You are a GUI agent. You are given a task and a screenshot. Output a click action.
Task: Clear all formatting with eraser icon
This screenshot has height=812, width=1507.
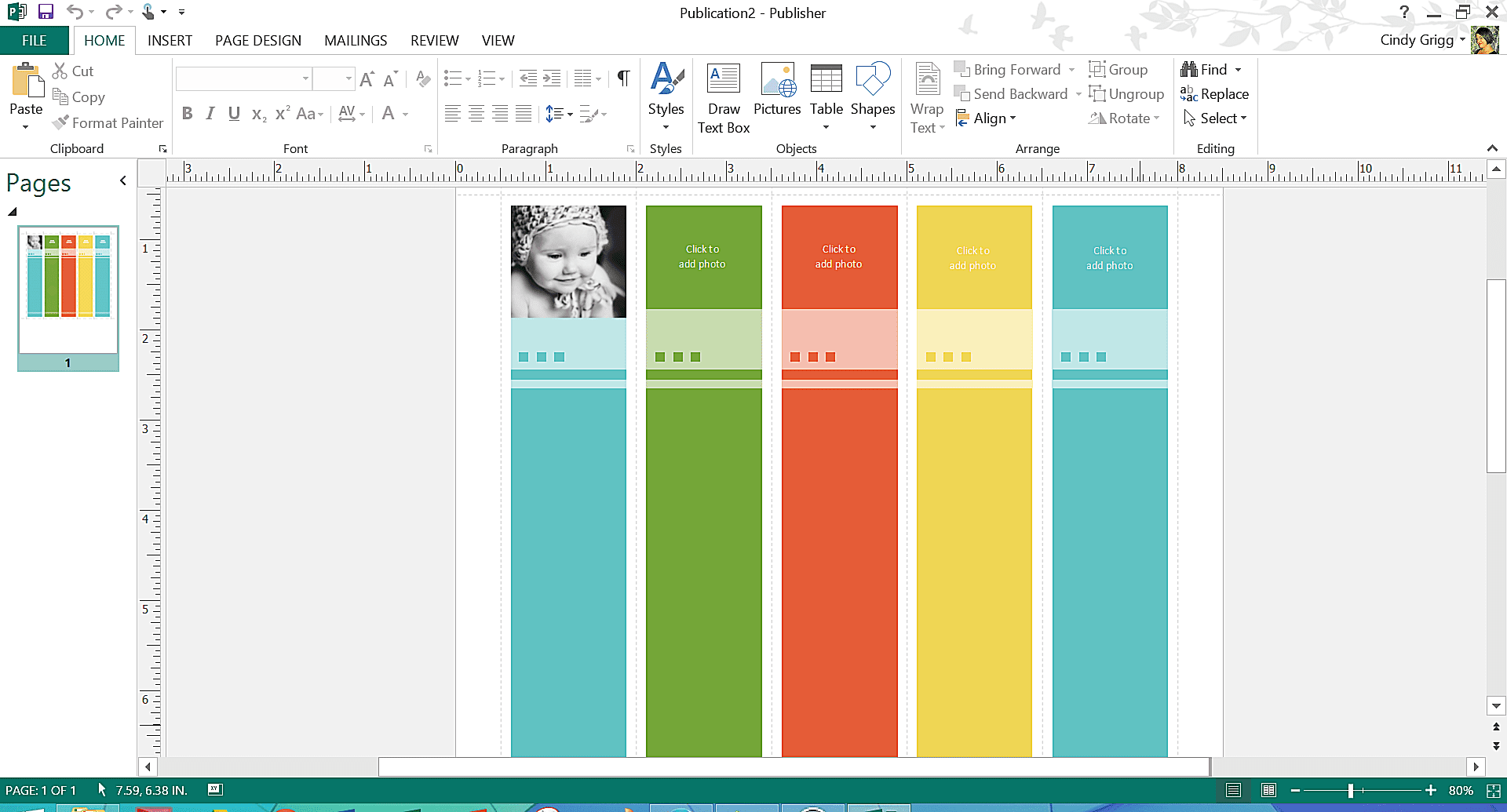[x=423, y=78]
